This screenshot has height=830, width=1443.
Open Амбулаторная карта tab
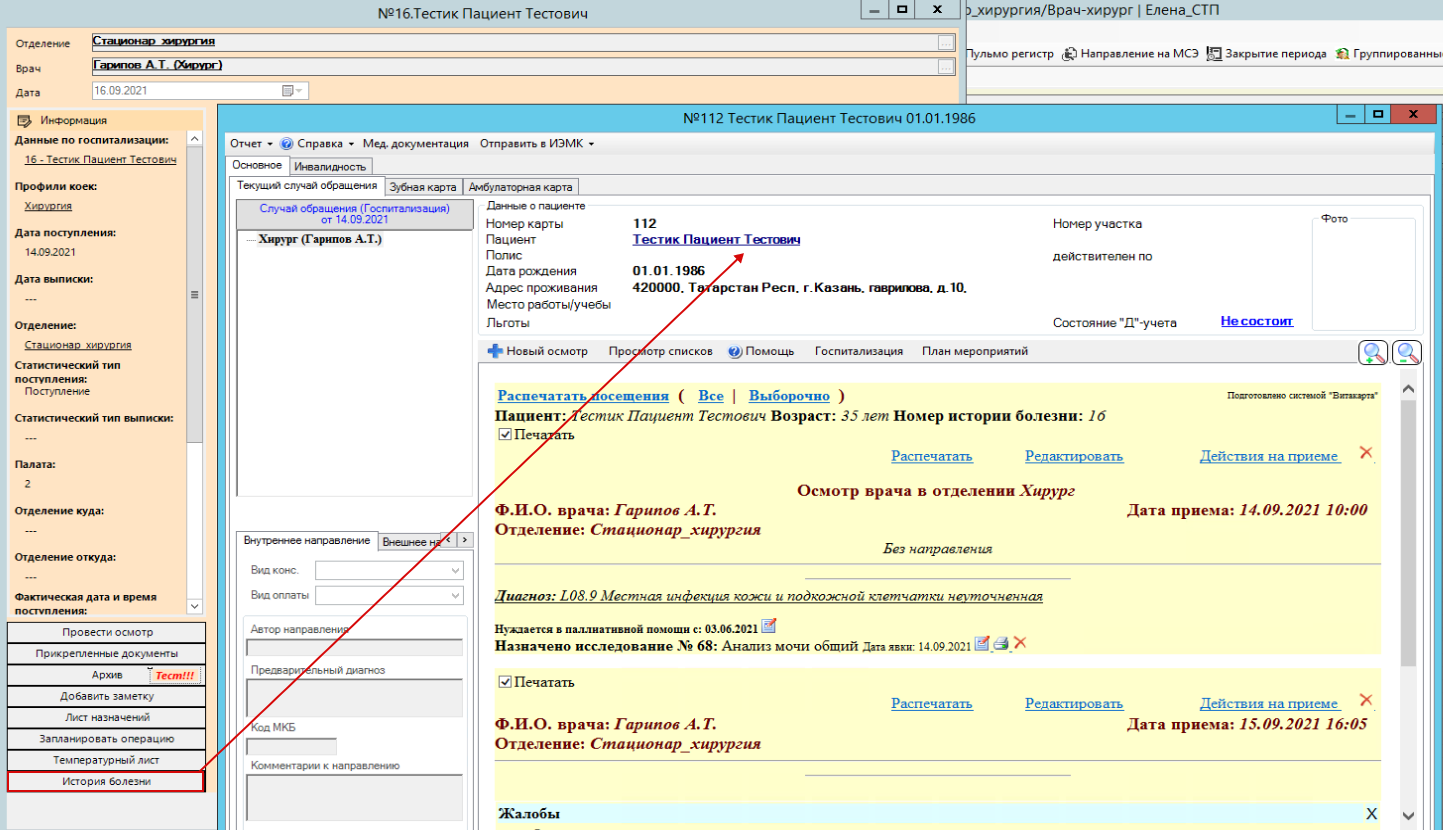(x=520, y=187)
